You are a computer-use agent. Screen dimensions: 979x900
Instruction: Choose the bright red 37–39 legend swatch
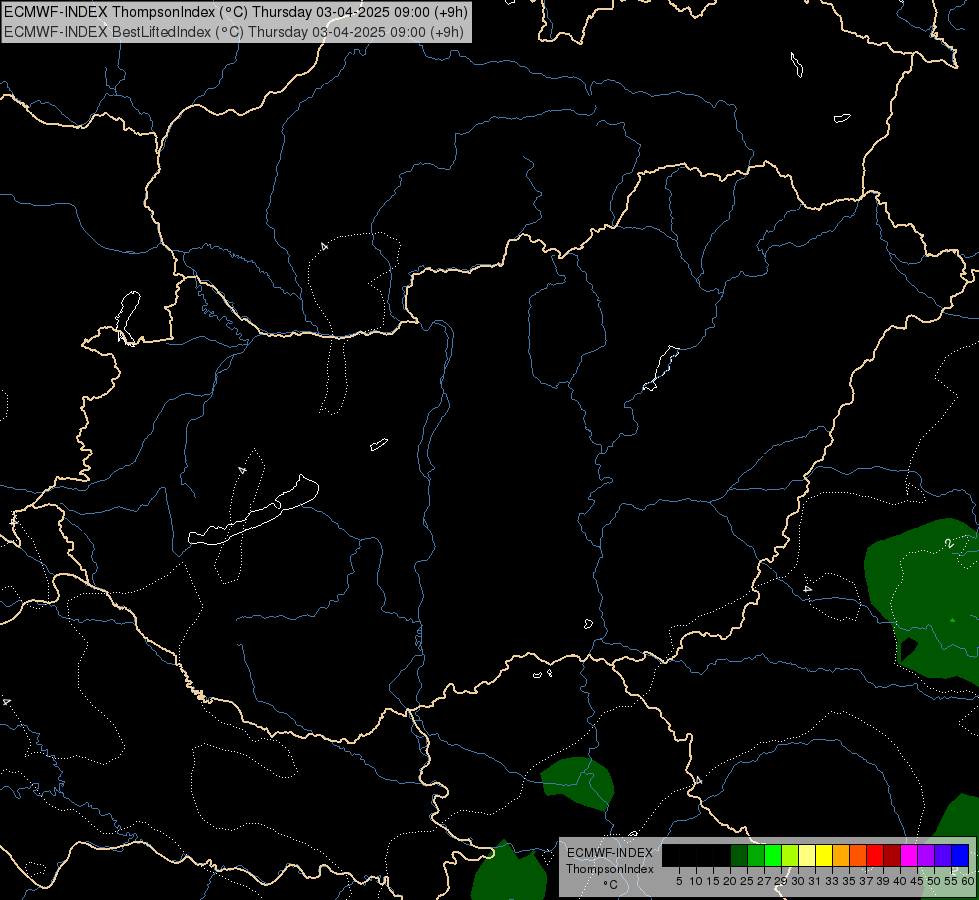[875, 856]
